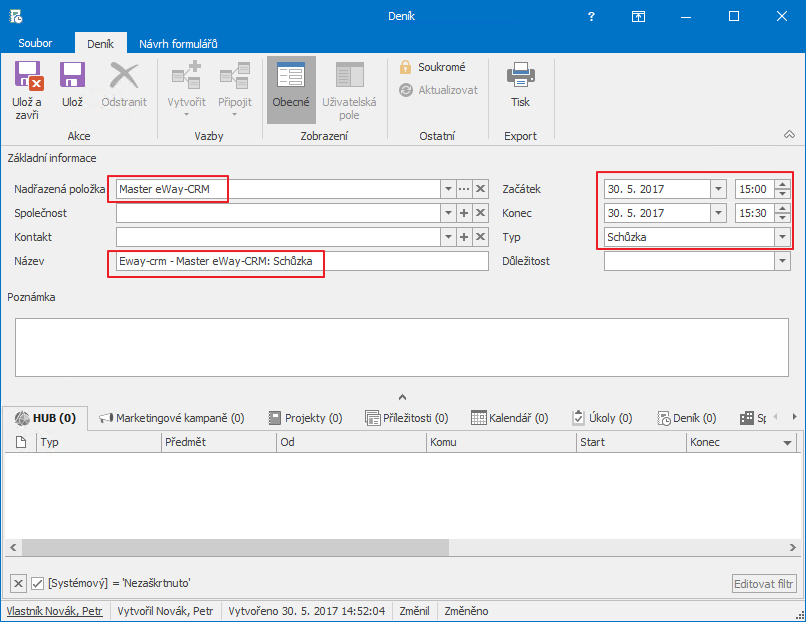Open the Marketingové kampaně (0) tab
Image resolution: width=806 pixels, height=622 pixels.
point(172,418)
